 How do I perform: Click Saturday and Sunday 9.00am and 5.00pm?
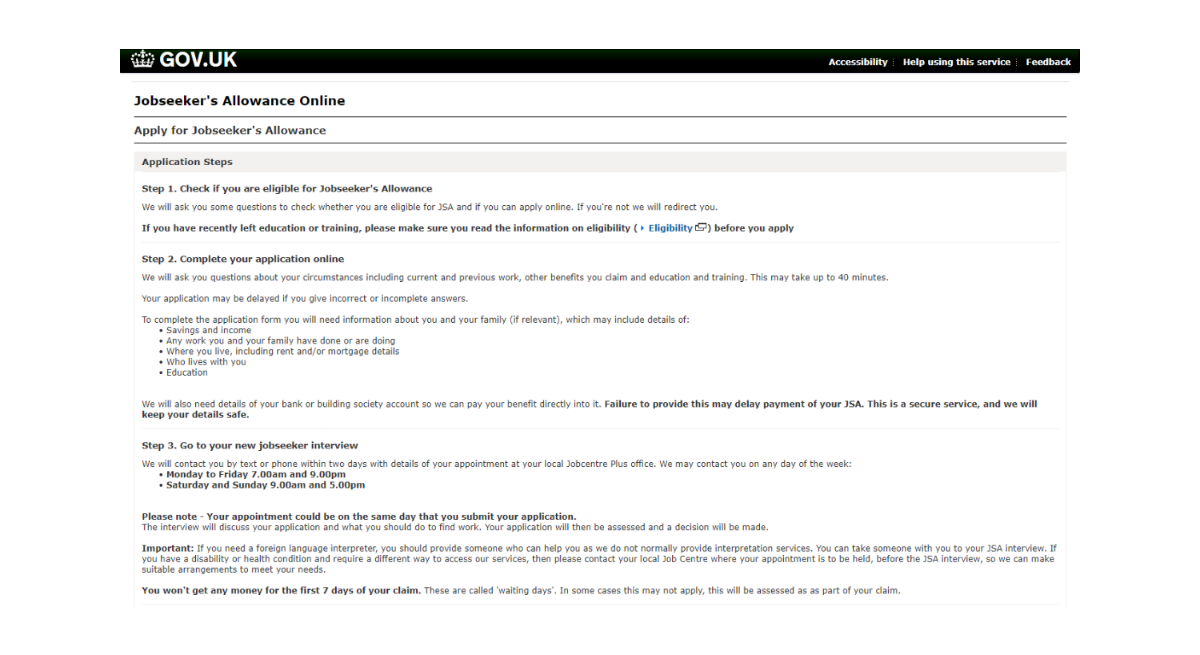[265, 485]
